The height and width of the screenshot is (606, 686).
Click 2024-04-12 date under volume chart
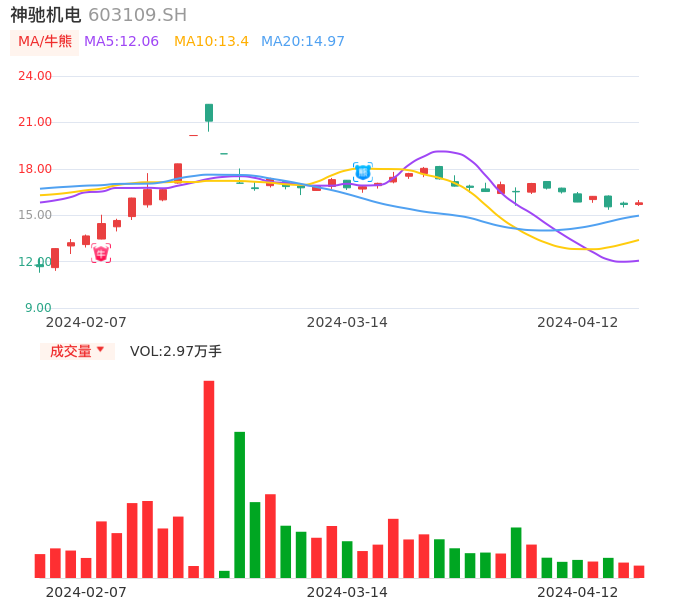578,592
